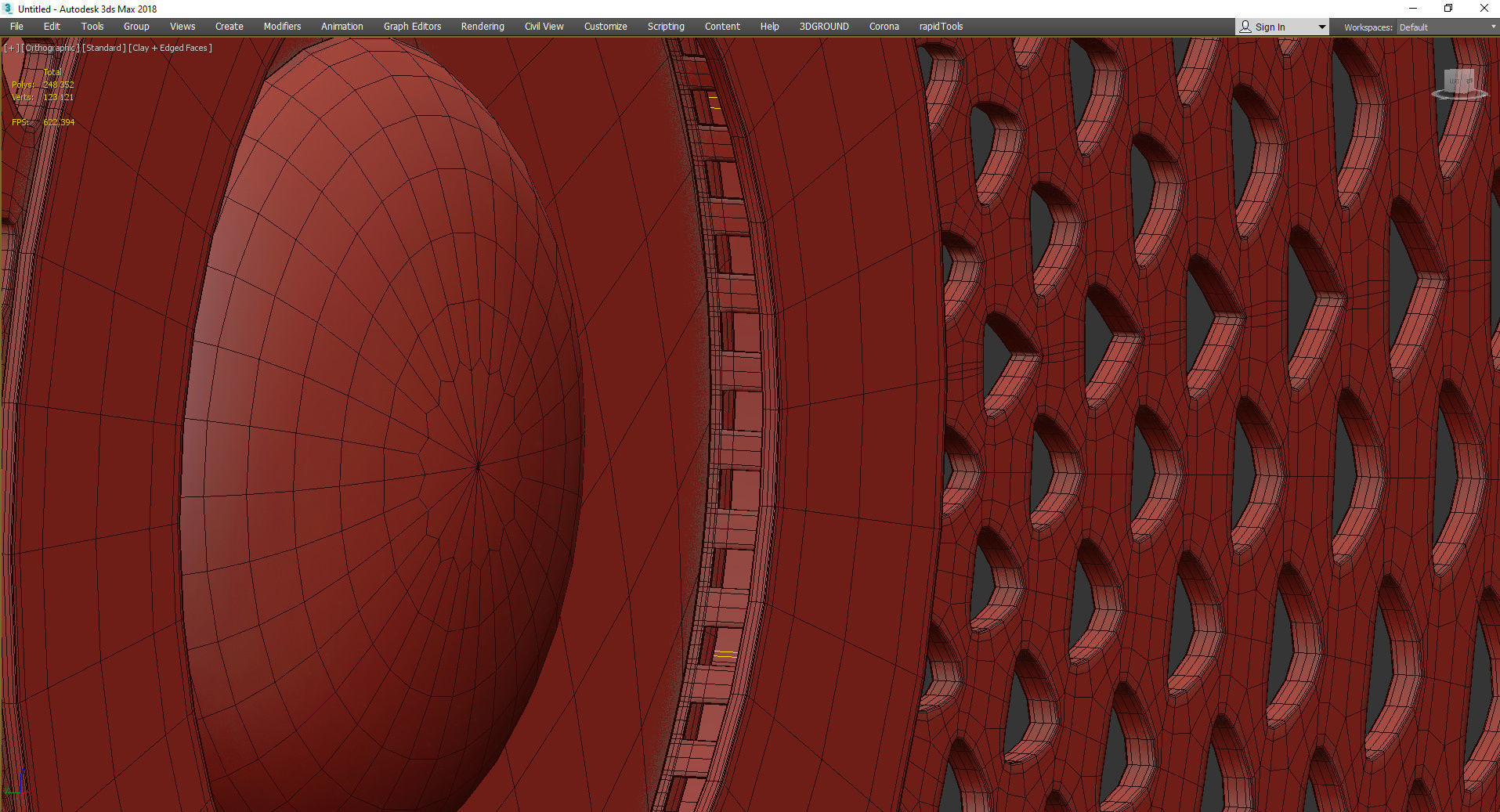Image resolution: width=1500 pixels, height=812 pixels.
Task: Open the Workspaces Default dropdown
Action: pyautogui.click(x=1447, y=27)
